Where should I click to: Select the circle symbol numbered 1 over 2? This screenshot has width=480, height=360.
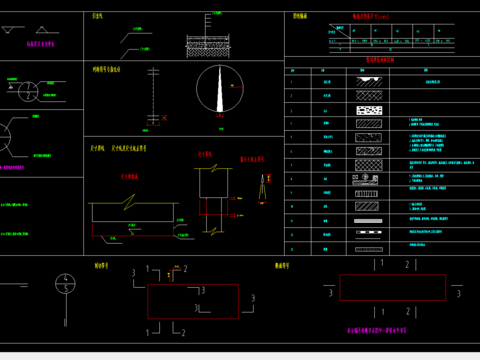28,91
